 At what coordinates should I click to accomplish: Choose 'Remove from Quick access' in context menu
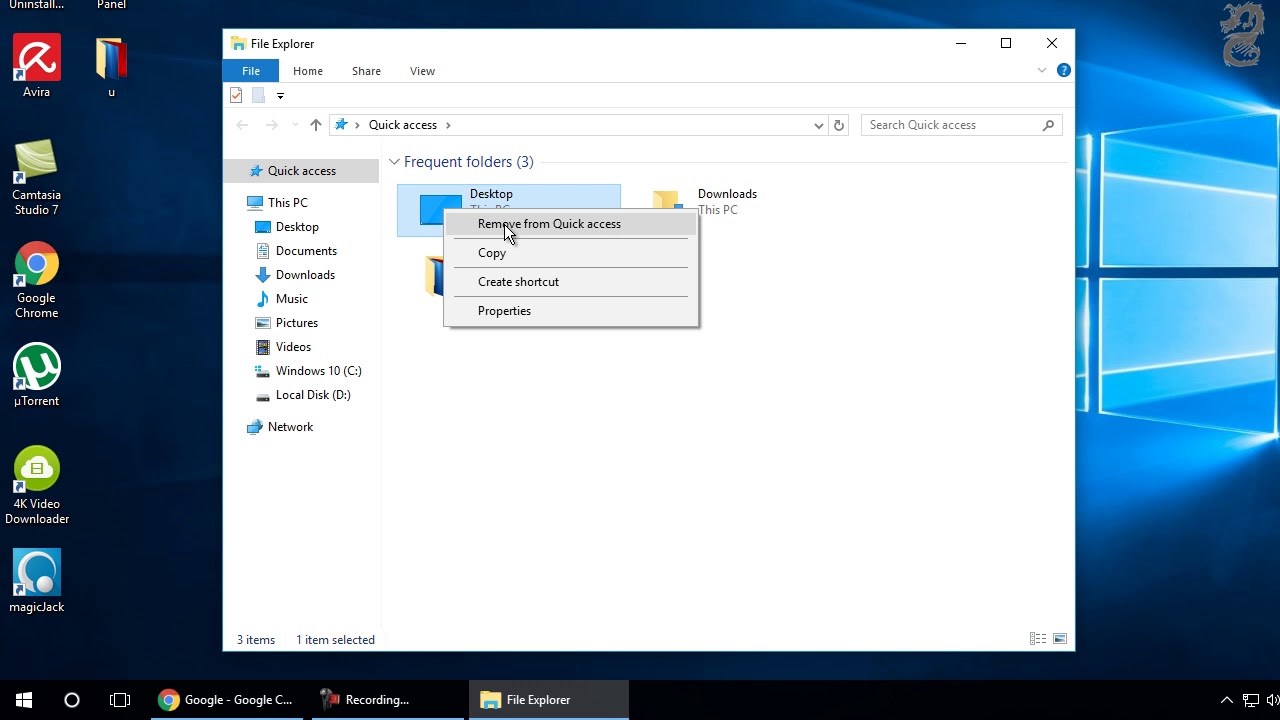click(x=571, y=224)
